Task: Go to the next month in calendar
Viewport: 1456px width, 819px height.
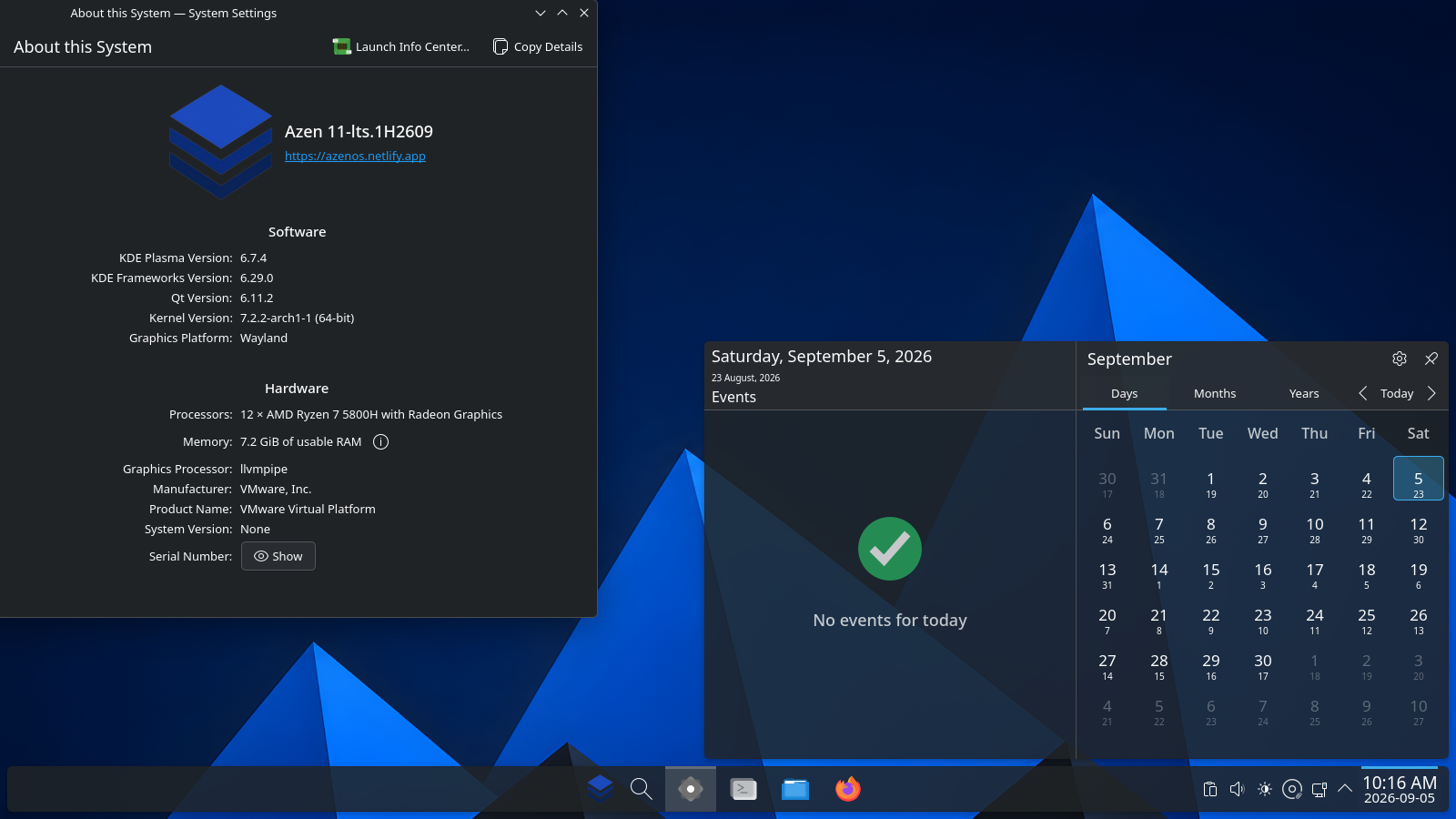Action: point(1431,393)
